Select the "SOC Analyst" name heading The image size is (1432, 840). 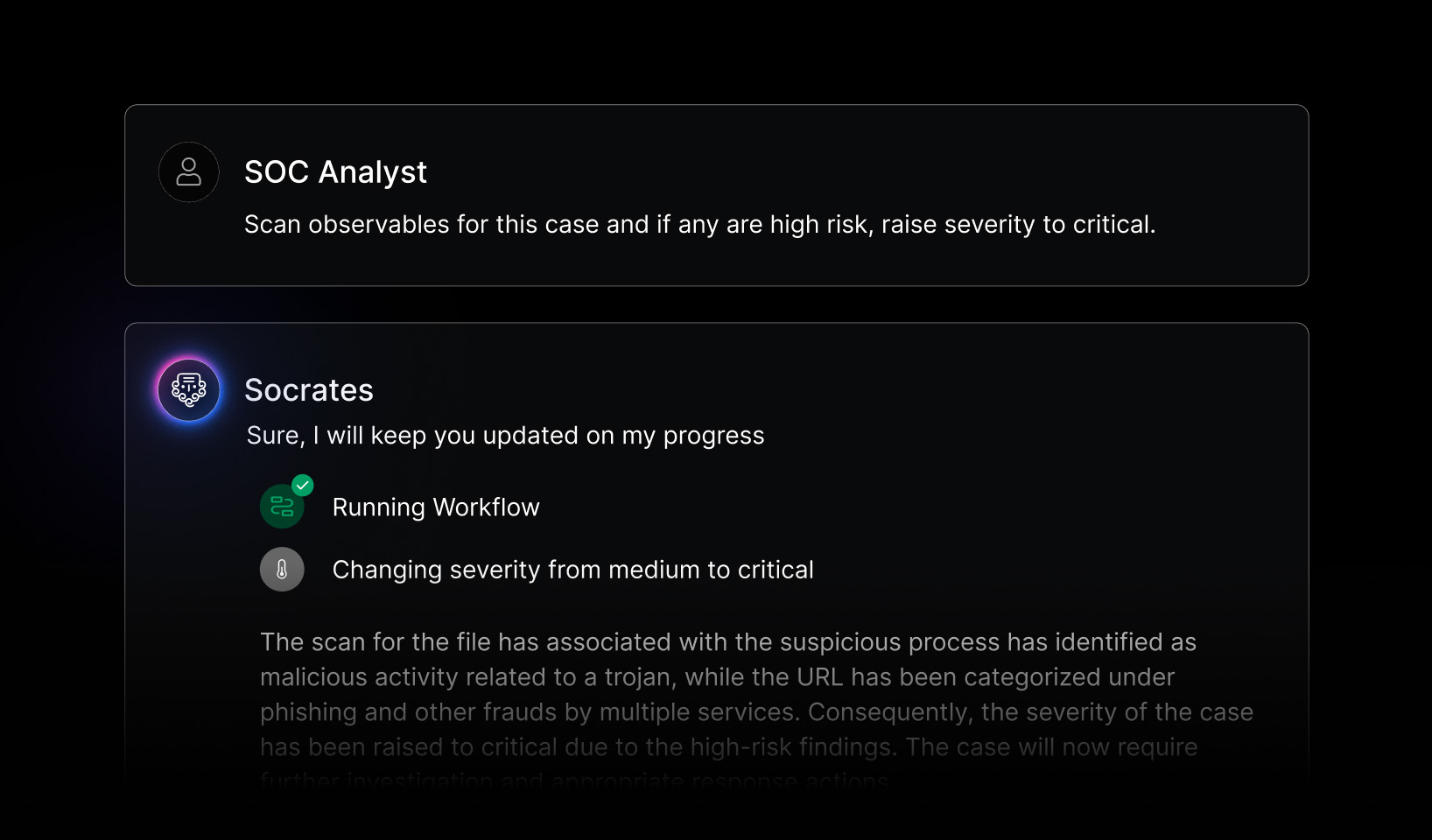pyautogui.click(x=335, y=172)
